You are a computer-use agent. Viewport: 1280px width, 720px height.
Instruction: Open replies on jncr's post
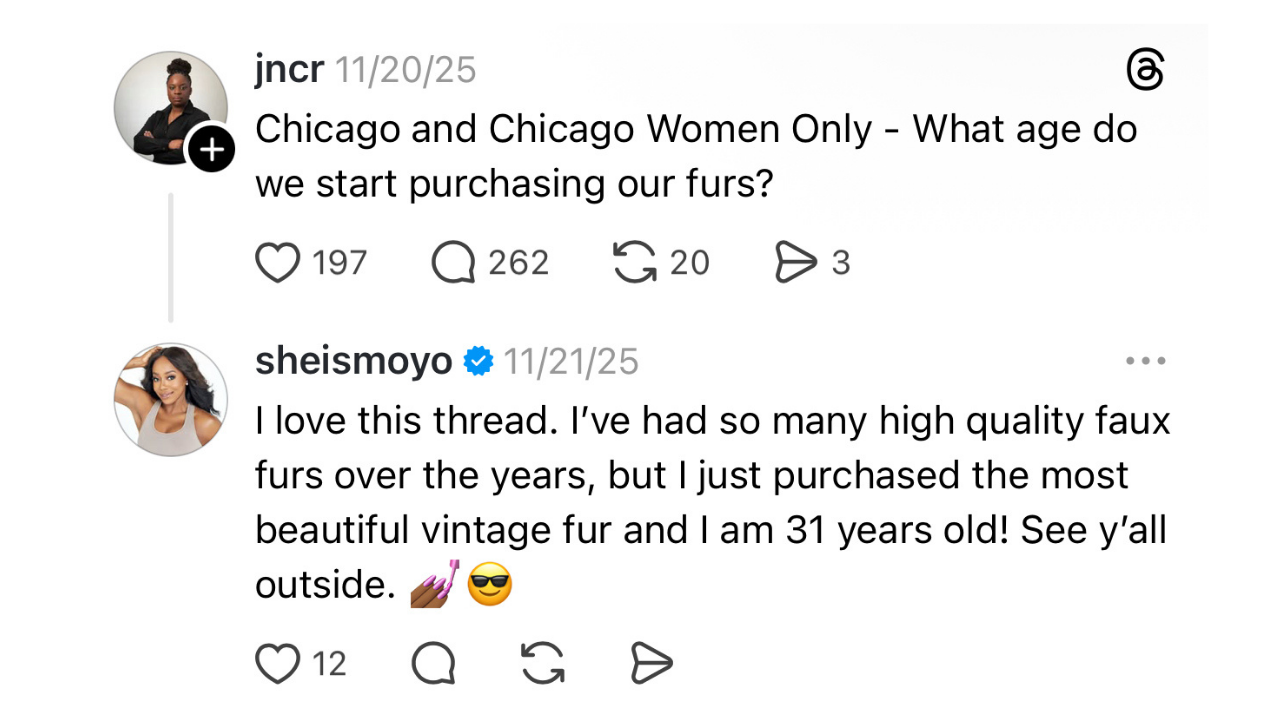click(453, 263)
